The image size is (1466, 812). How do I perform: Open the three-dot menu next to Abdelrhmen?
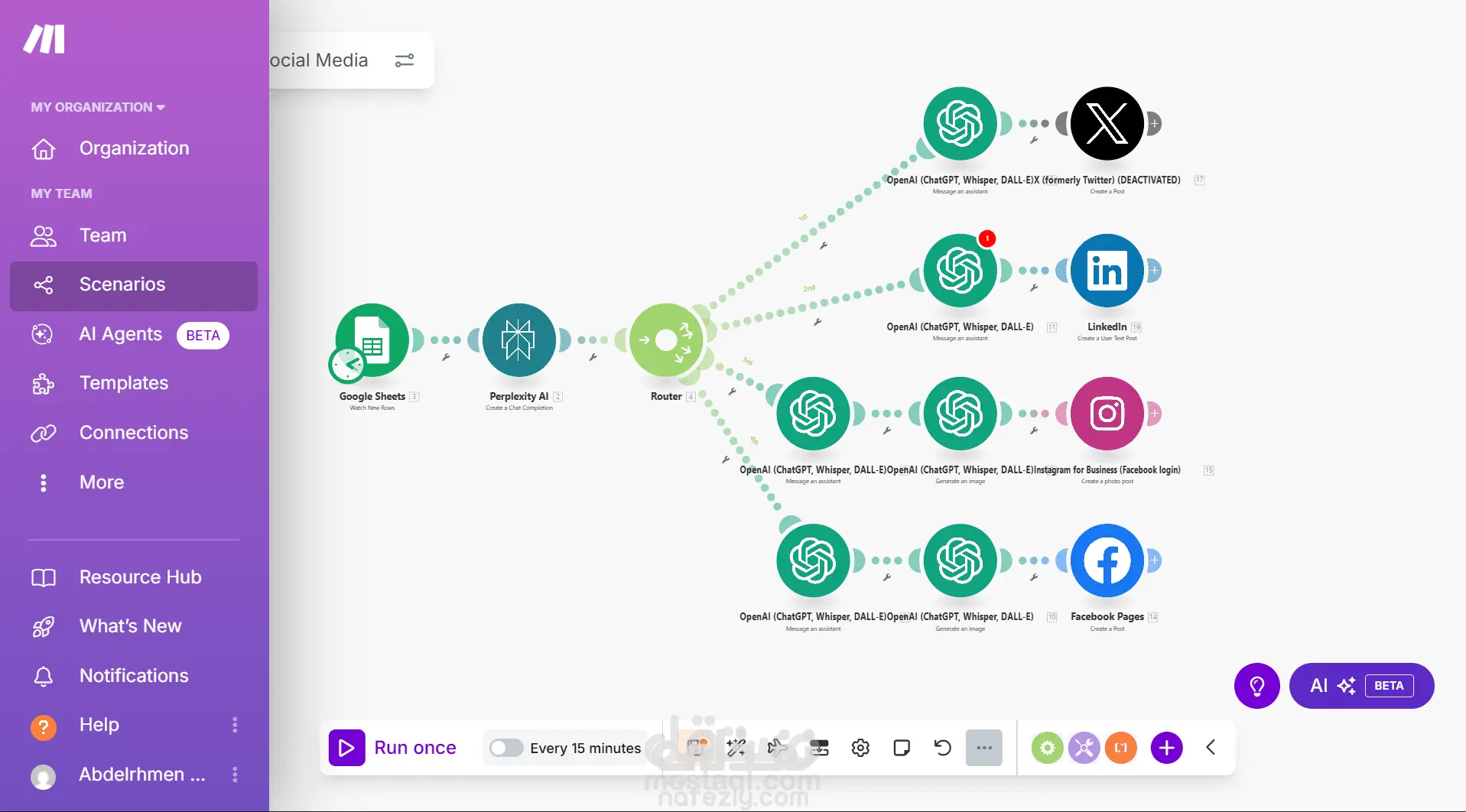(x=235, y=775)
